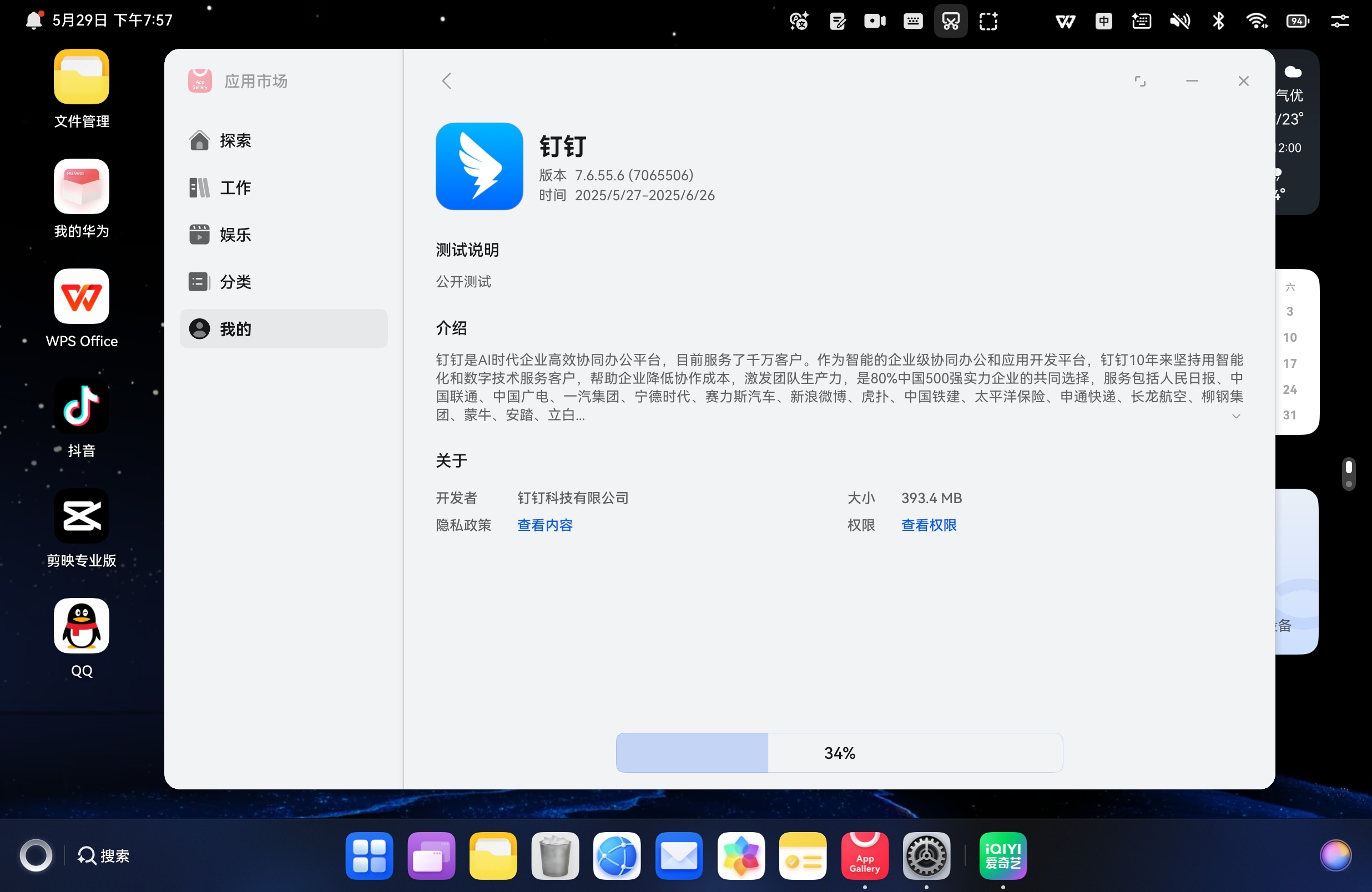Go back using the back arrow

coord(447,80)
